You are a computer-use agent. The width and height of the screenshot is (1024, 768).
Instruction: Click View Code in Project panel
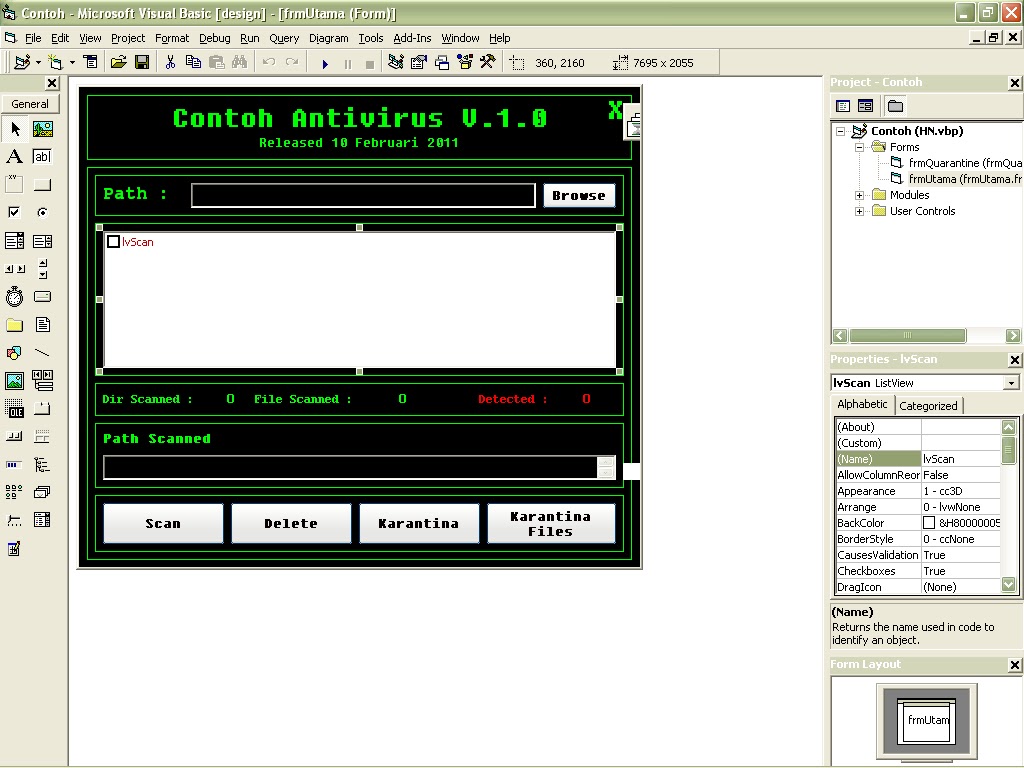[843, 106]
